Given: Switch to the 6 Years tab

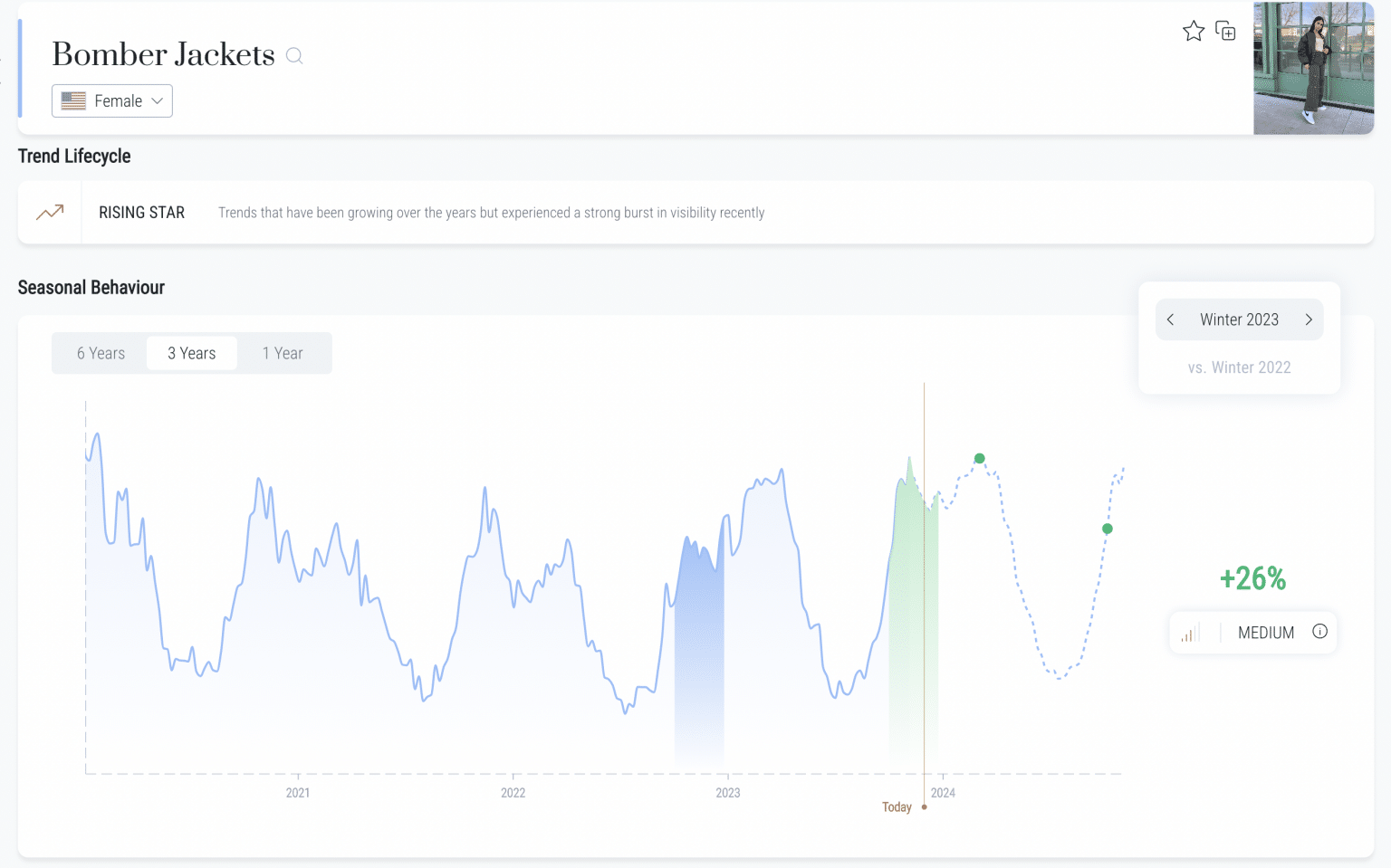Looking at the screenshot, I should pyautogui.click(x=101, y=353).
